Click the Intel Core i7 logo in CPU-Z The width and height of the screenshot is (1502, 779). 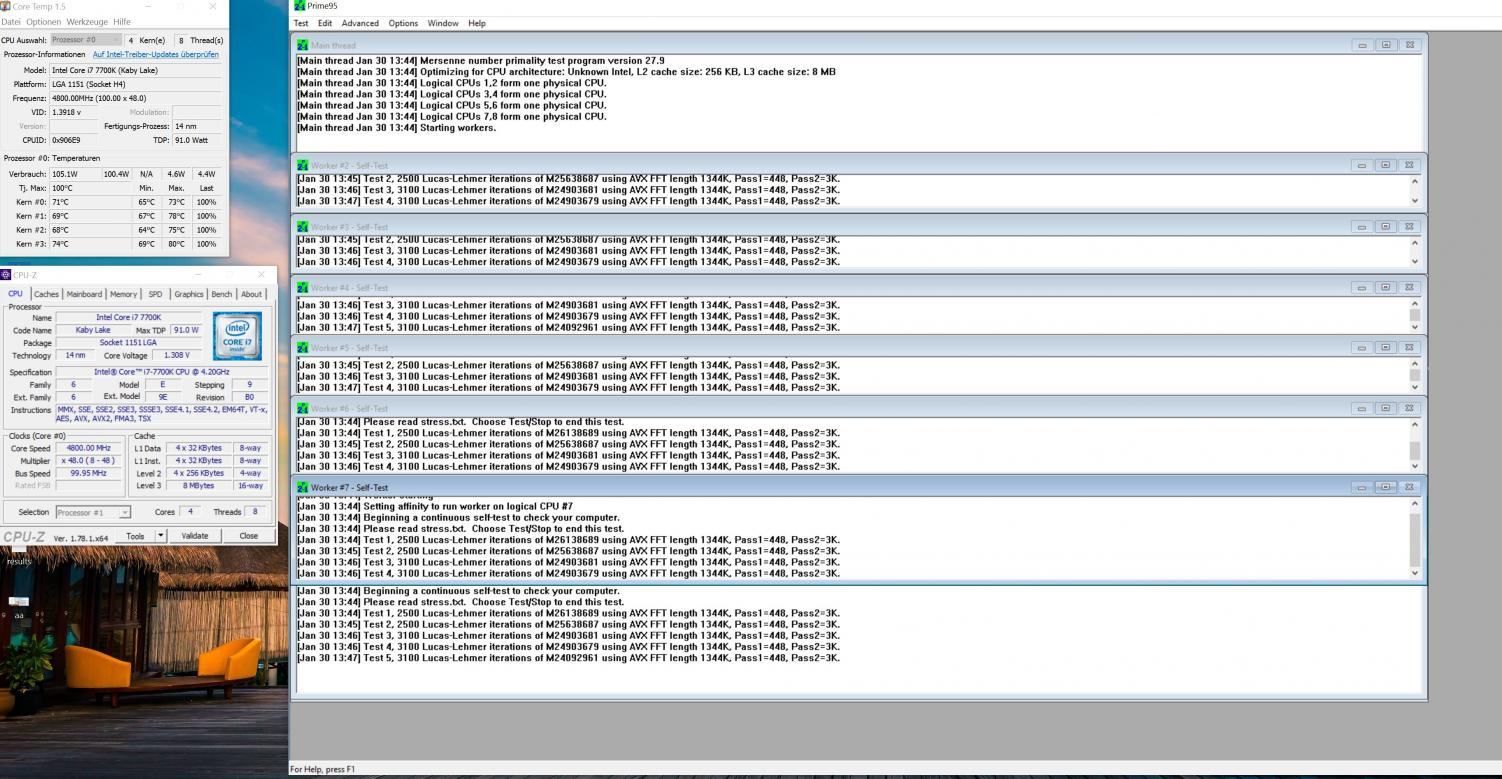pos(237,337)
